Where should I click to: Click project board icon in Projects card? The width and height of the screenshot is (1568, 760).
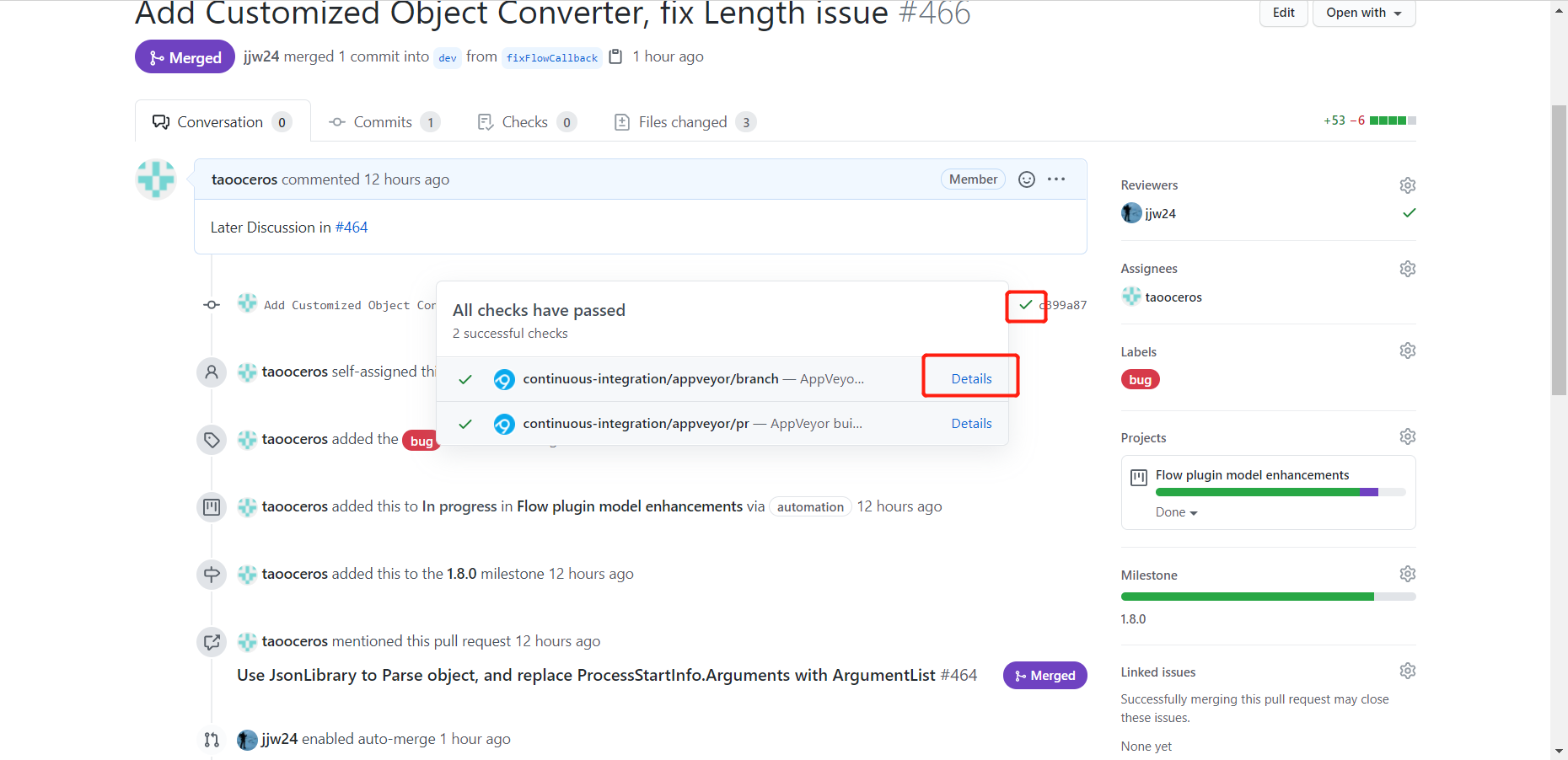[x=1139, y=478]
